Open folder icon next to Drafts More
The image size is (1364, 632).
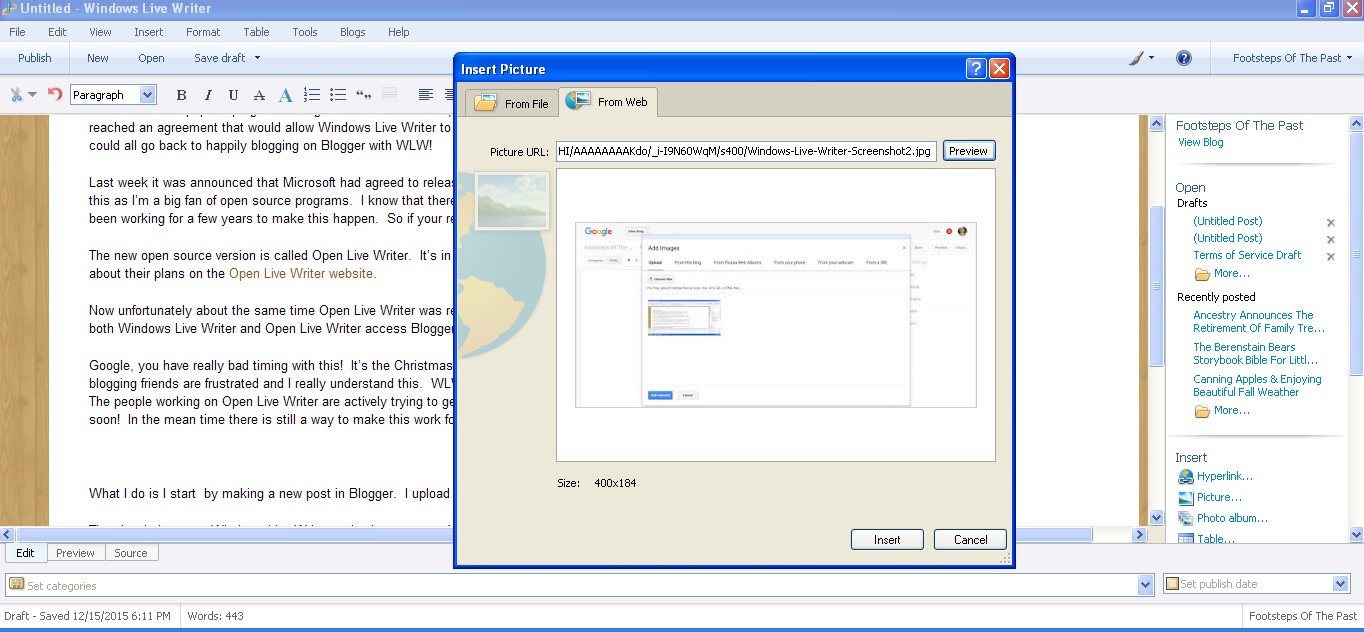point(1203,273)
